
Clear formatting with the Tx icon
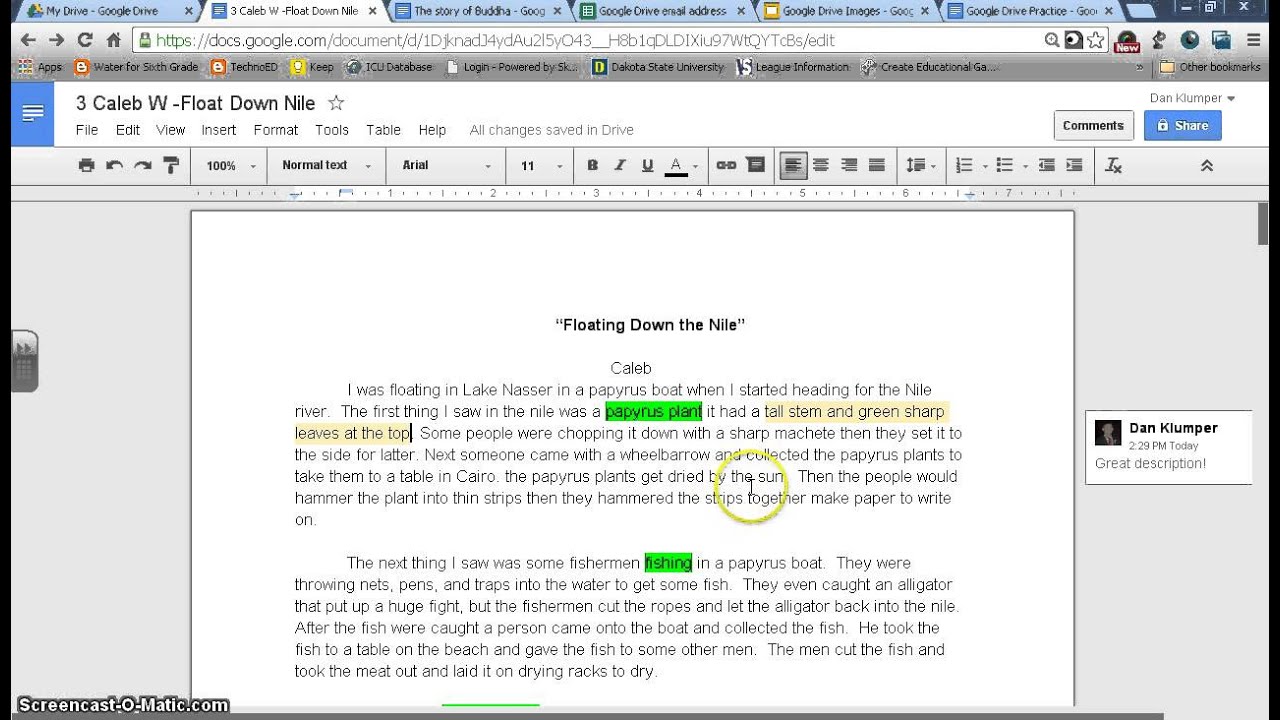pos(1113,166)
